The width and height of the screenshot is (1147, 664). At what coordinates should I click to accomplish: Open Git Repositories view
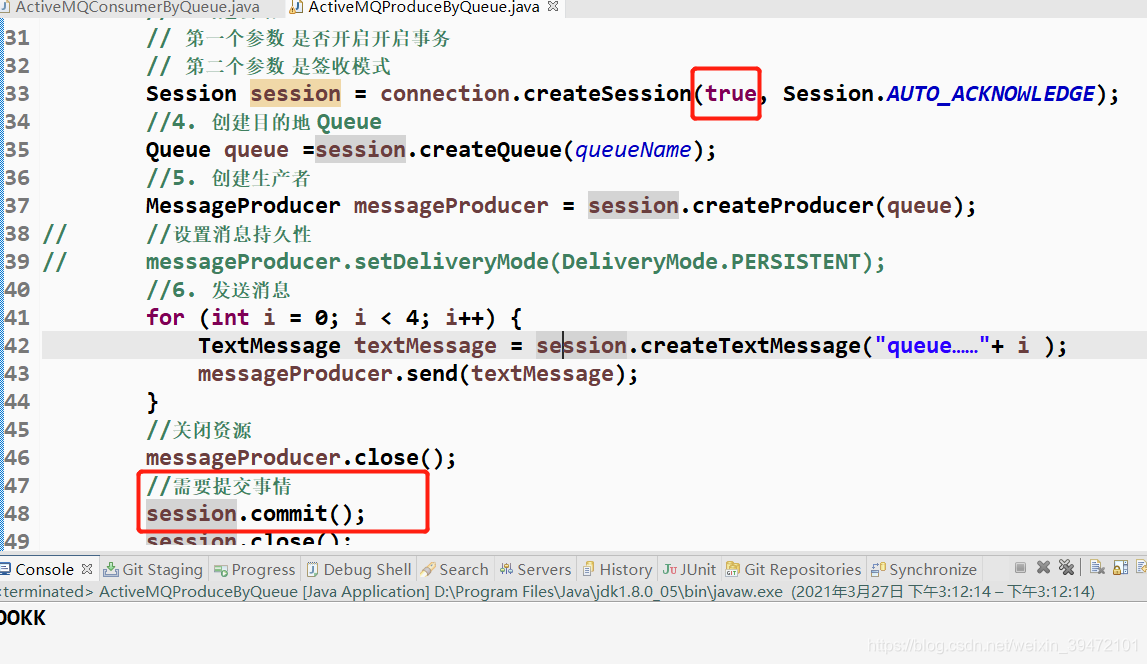(794, 569)
